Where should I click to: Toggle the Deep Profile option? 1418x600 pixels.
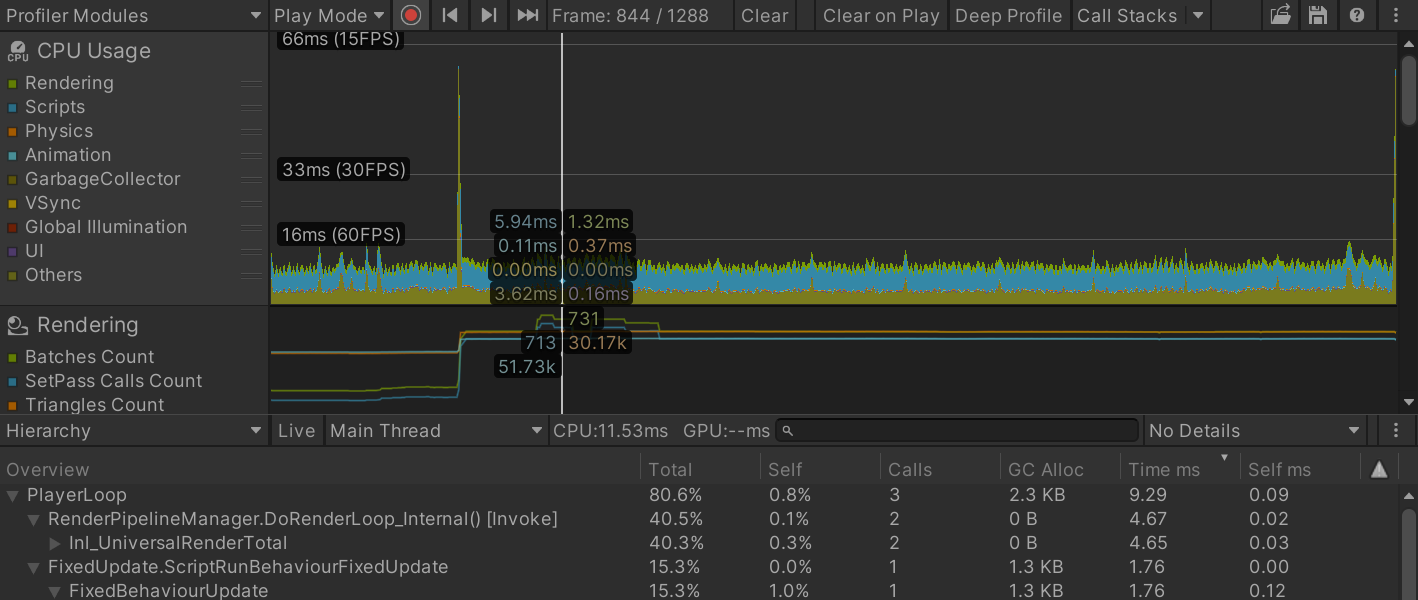point(1008,15)
